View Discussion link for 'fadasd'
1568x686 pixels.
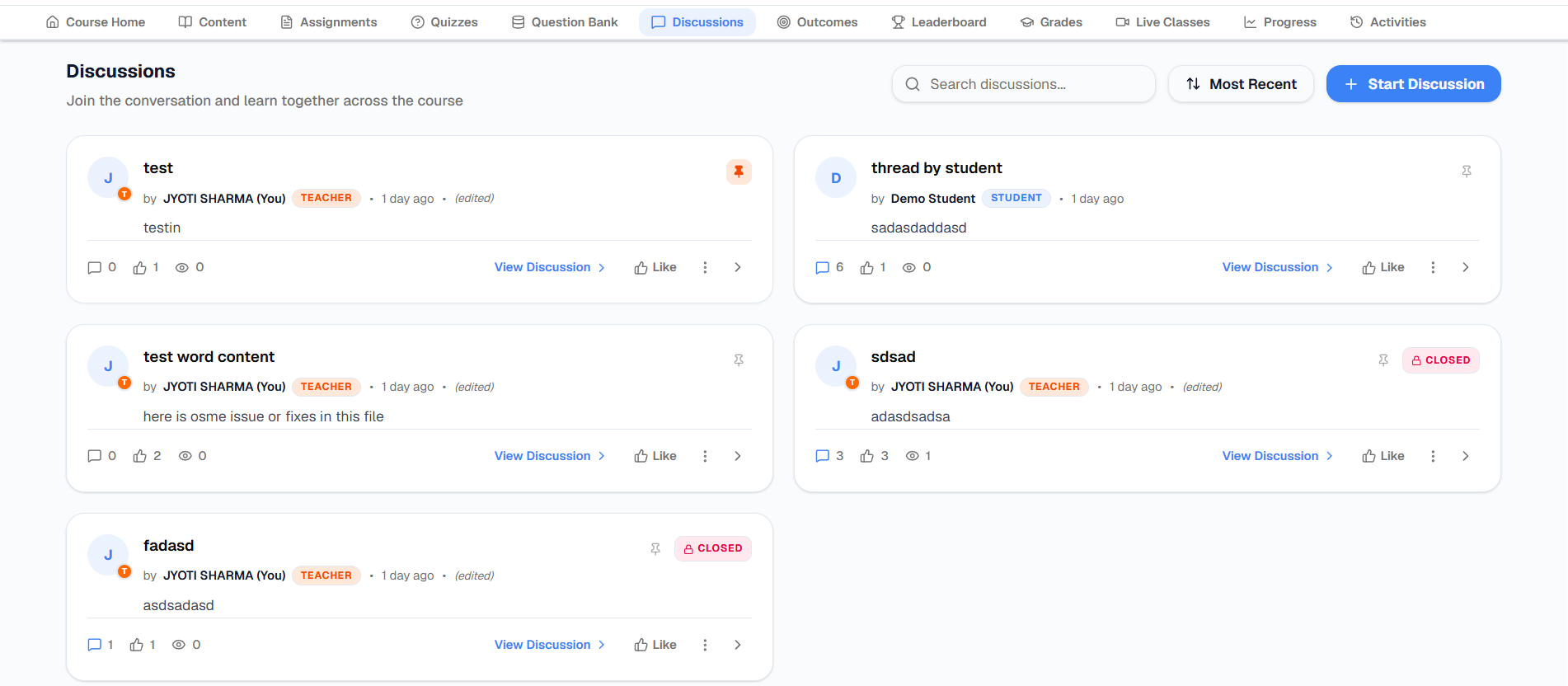pos(550,645)
